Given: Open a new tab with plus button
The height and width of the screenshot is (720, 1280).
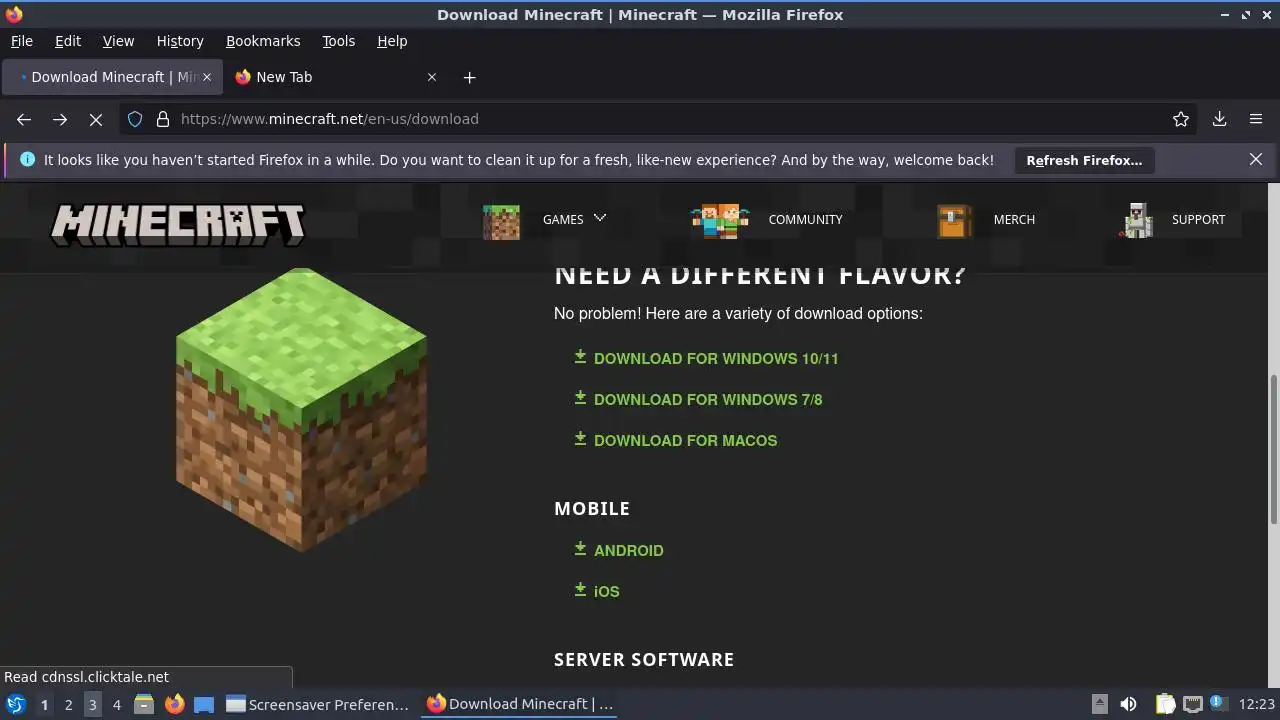Looking at the screenshot, I should click(x=470, y=77).
